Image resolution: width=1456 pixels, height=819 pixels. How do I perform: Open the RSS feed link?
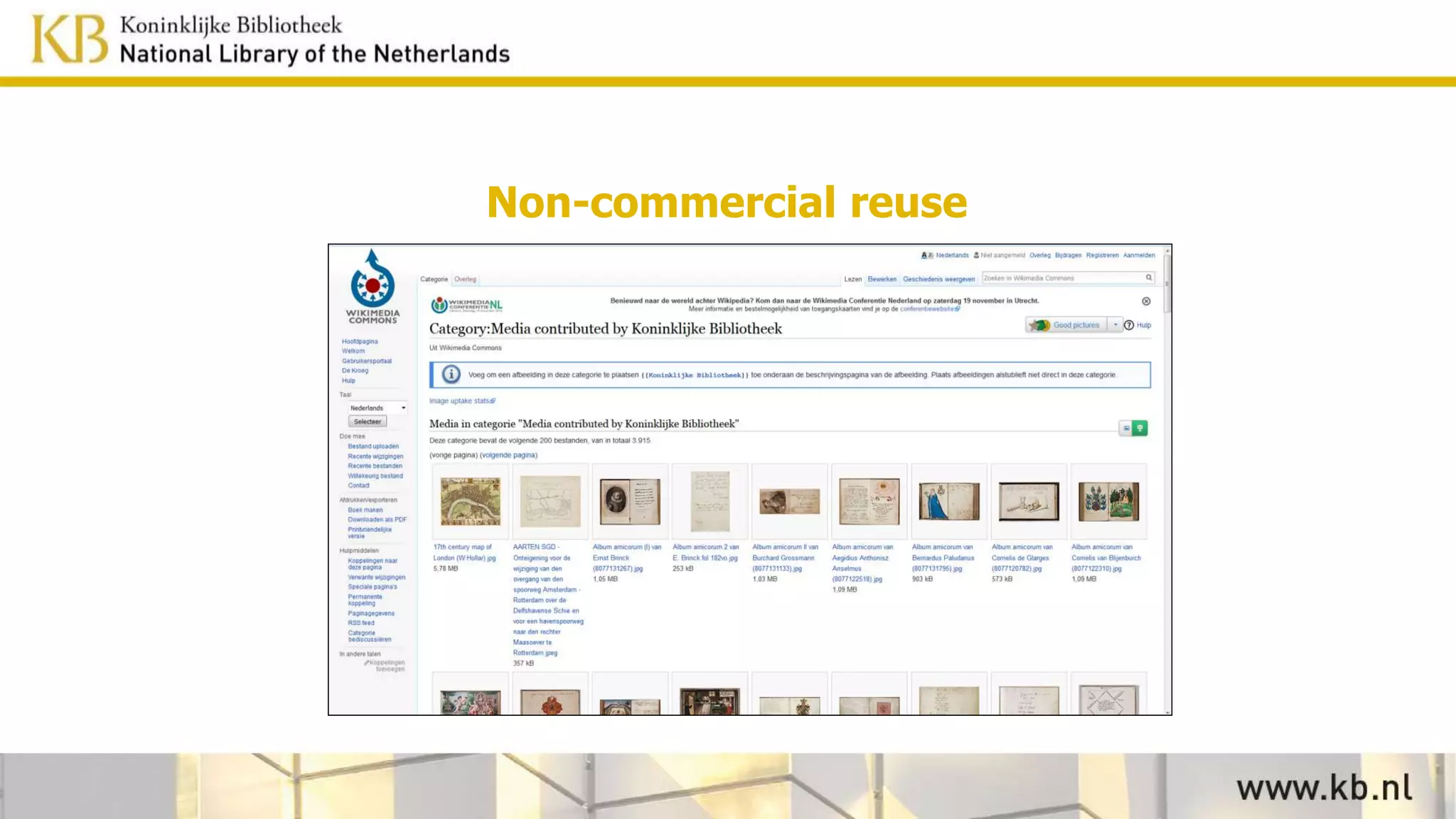(x=361, y=623)
